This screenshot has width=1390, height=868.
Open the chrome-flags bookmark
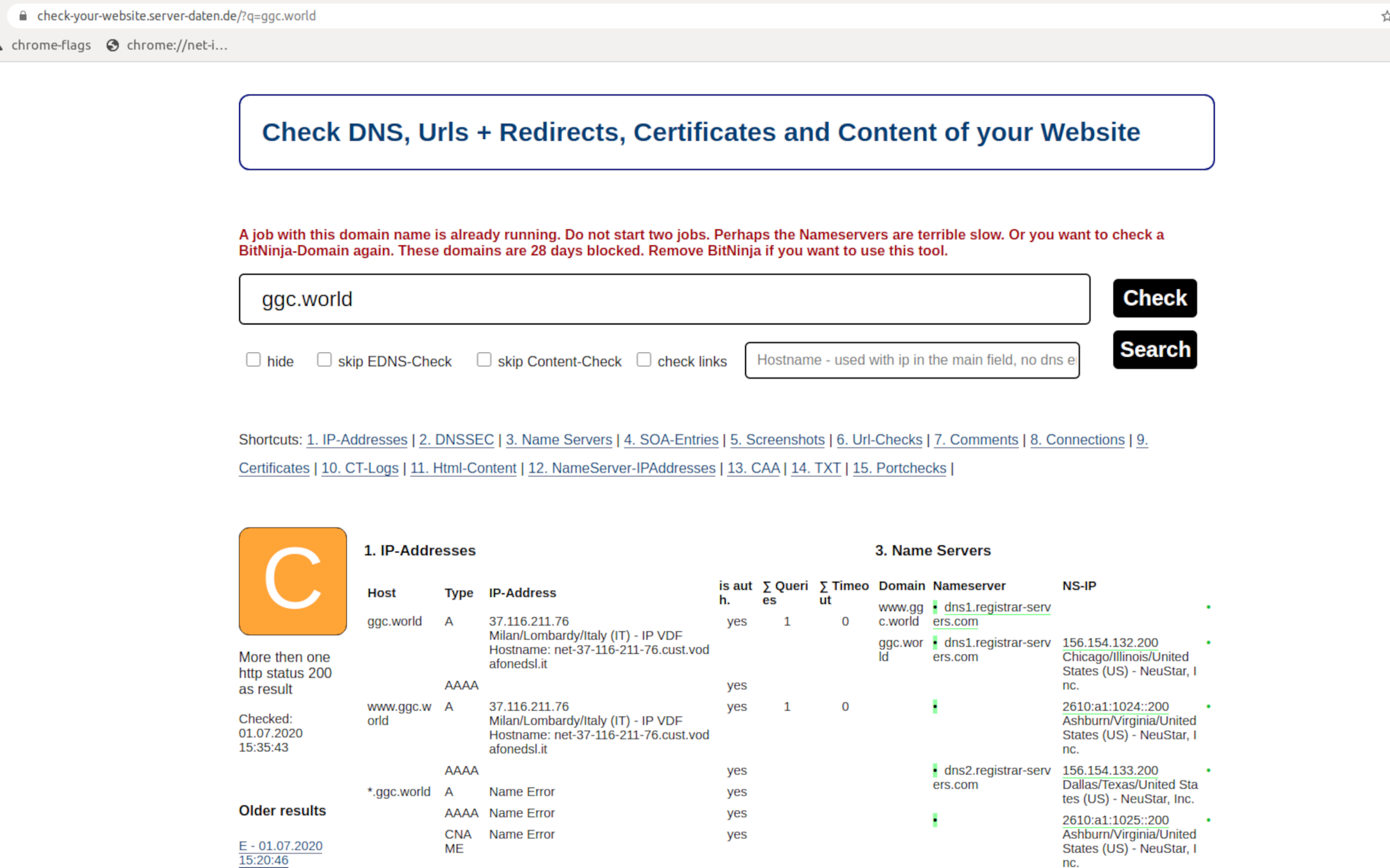51,45
